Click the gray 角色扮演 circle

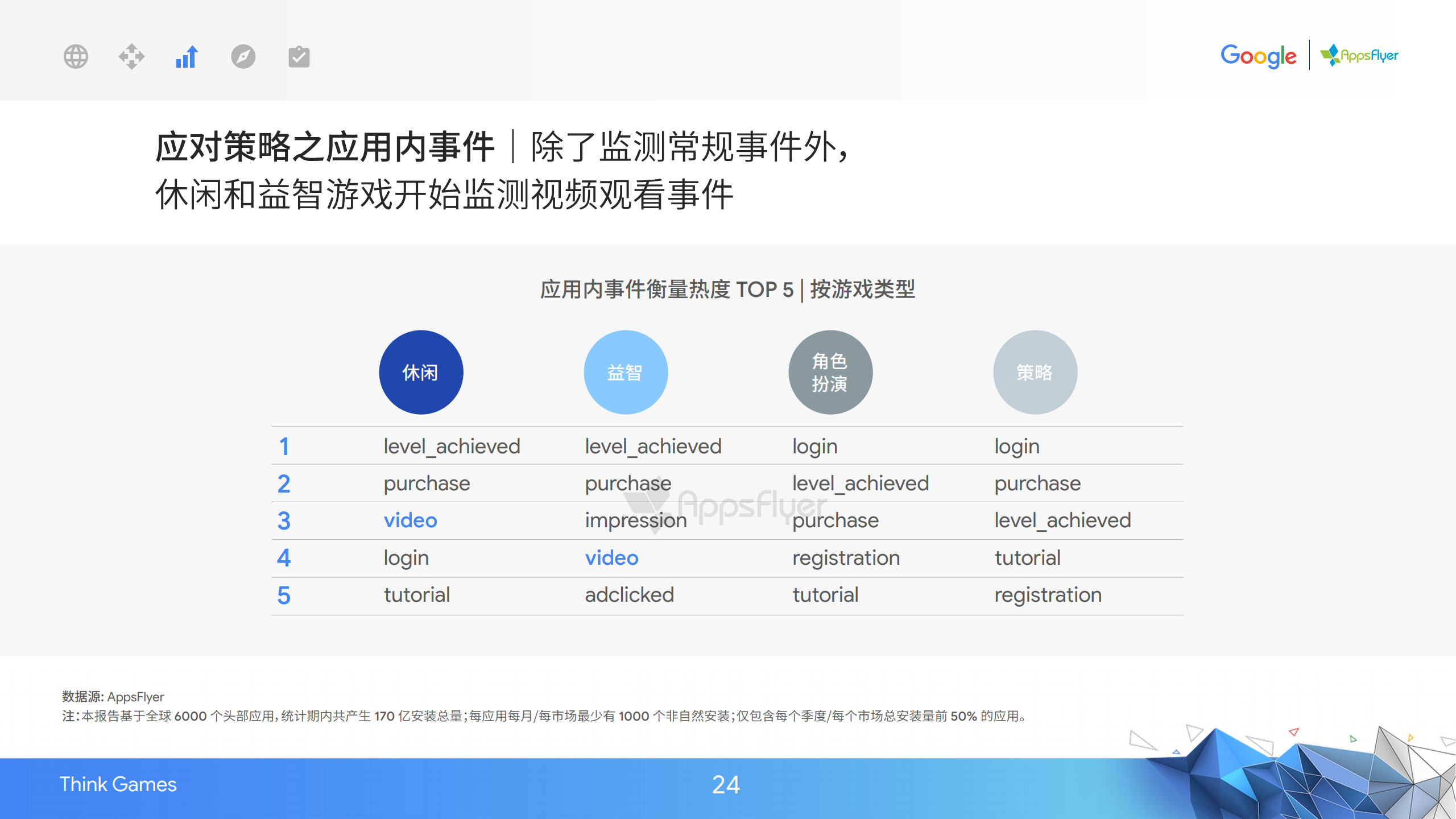pyautogui.click(x=830, y=373)
